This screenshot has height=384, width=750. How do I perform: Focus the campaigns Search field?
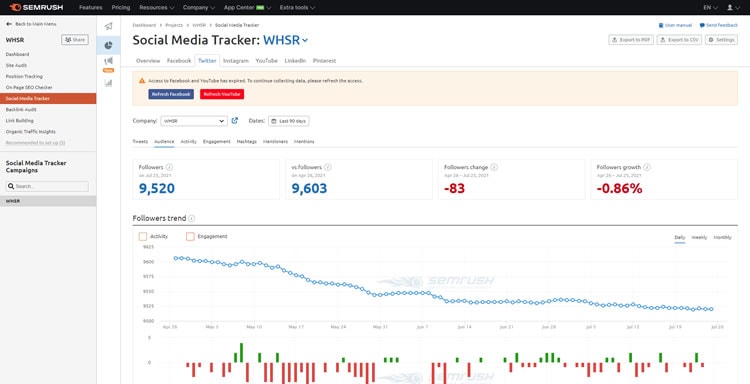(47, 186)
